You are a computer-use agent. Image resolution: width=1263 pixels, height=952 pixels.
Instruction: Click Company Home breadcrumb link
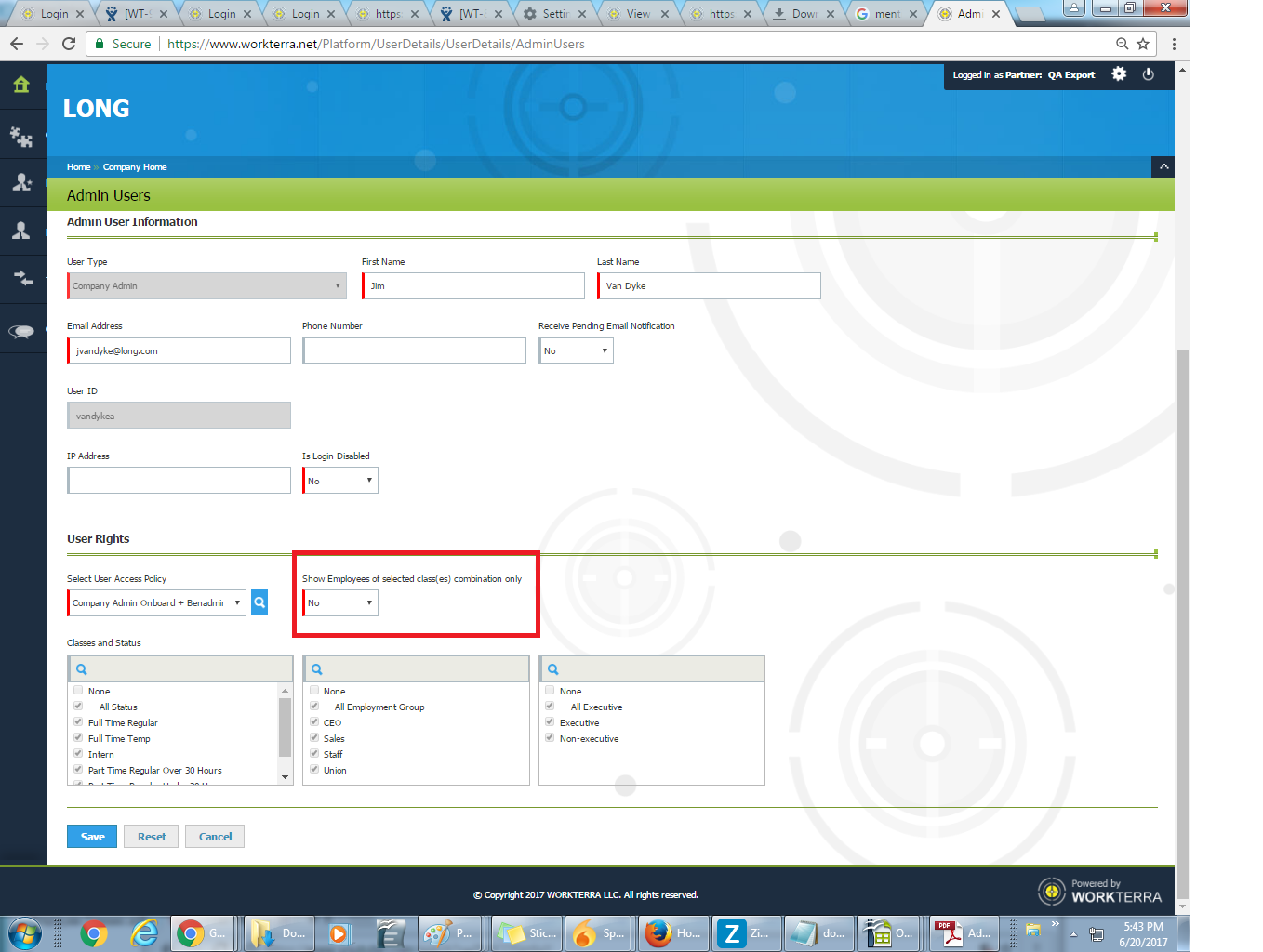135,167
